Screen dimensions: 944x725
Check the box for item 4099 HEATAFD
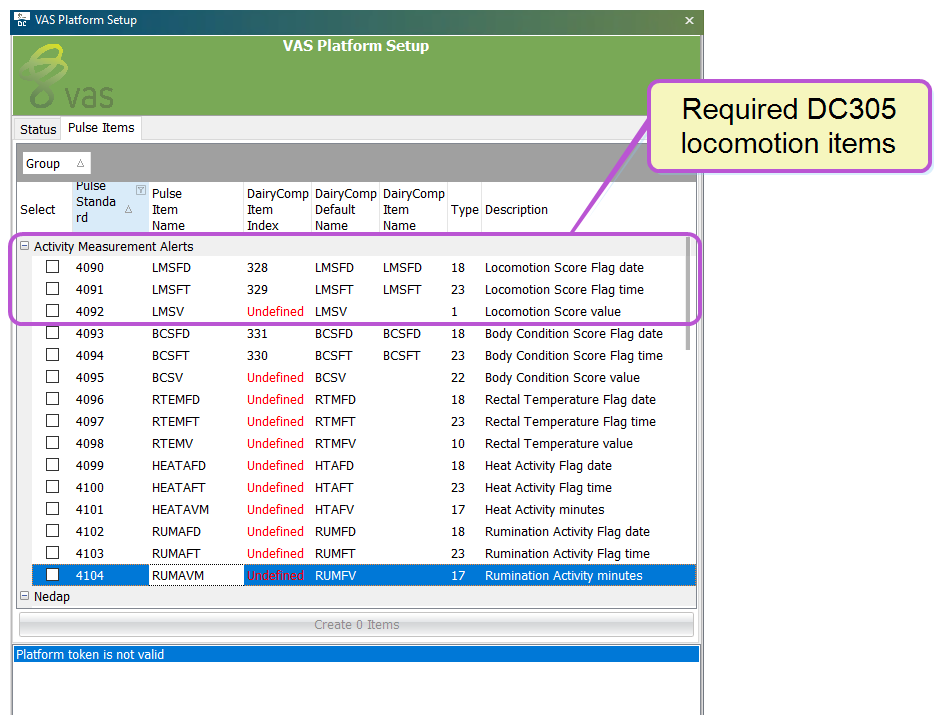click(53, 465)
